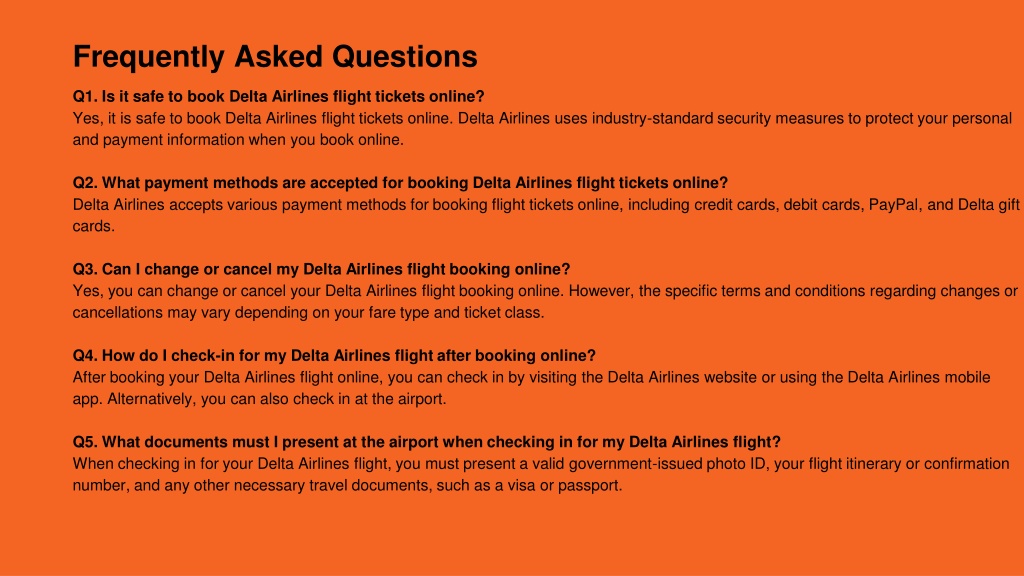Image resolution: width=1024 pixels, height=576 pixels.
Task: Click the word 'Questions' in the title
Action: pos(405,57)
